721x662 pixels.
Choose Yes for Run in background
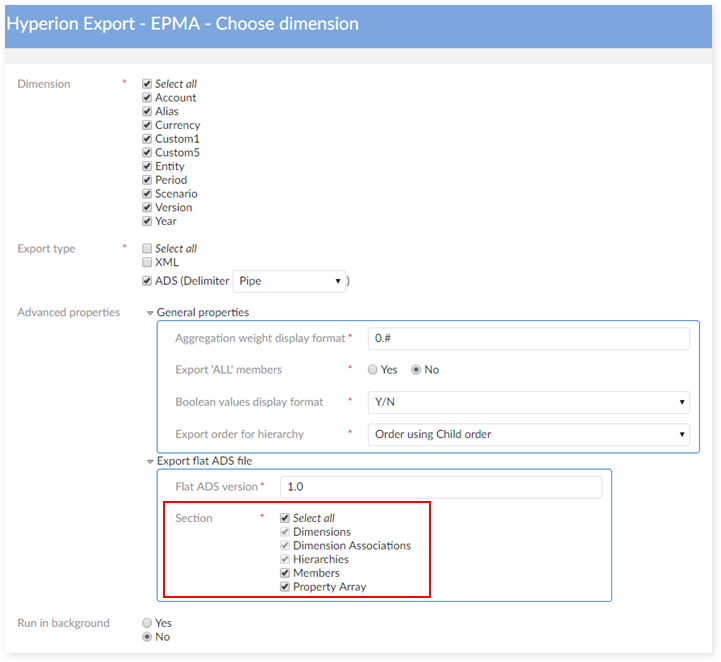tap(147, 623)
